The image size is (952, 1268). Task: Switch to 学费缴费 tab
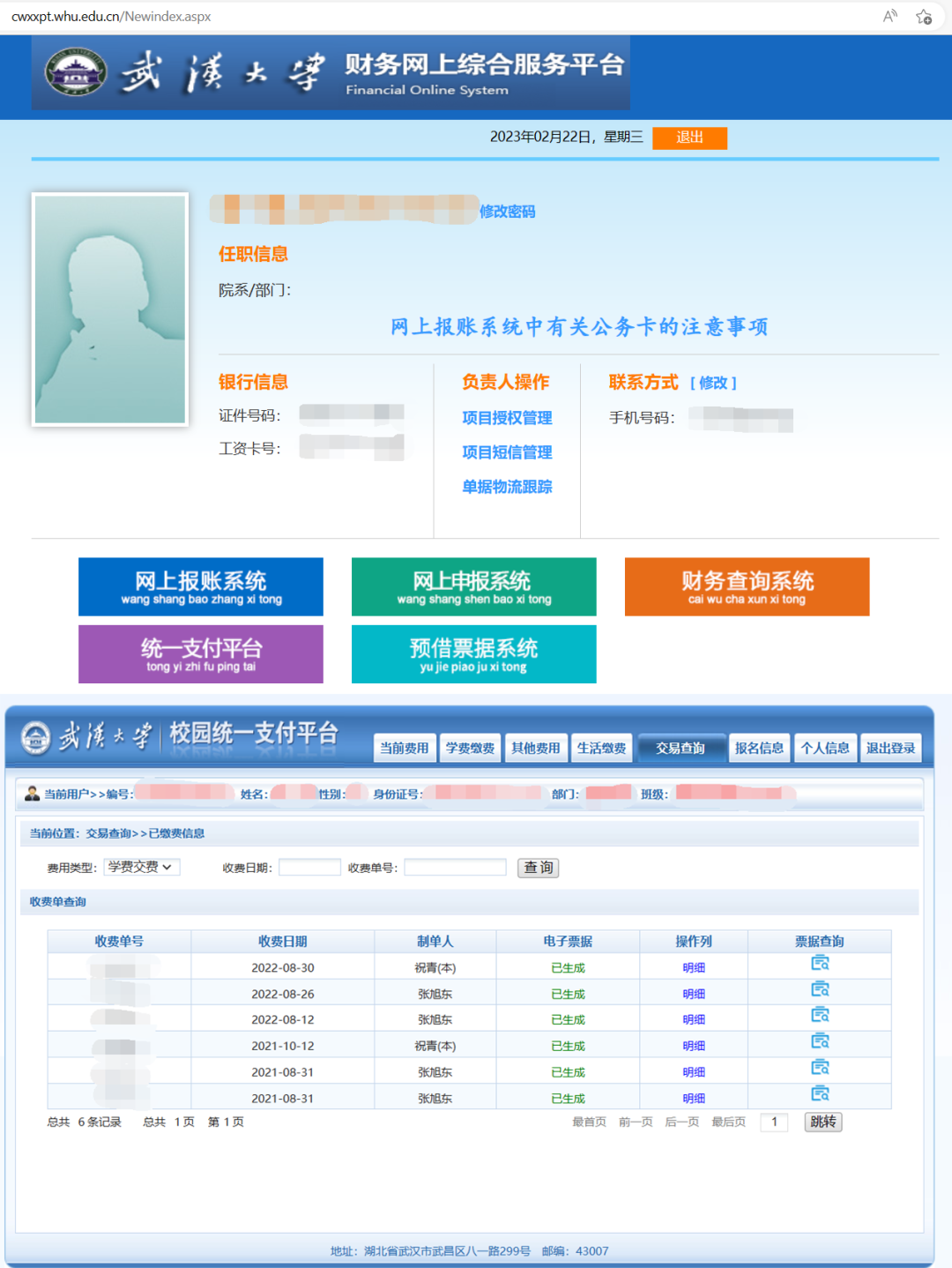pyautogui.click(x=470, y=748)
